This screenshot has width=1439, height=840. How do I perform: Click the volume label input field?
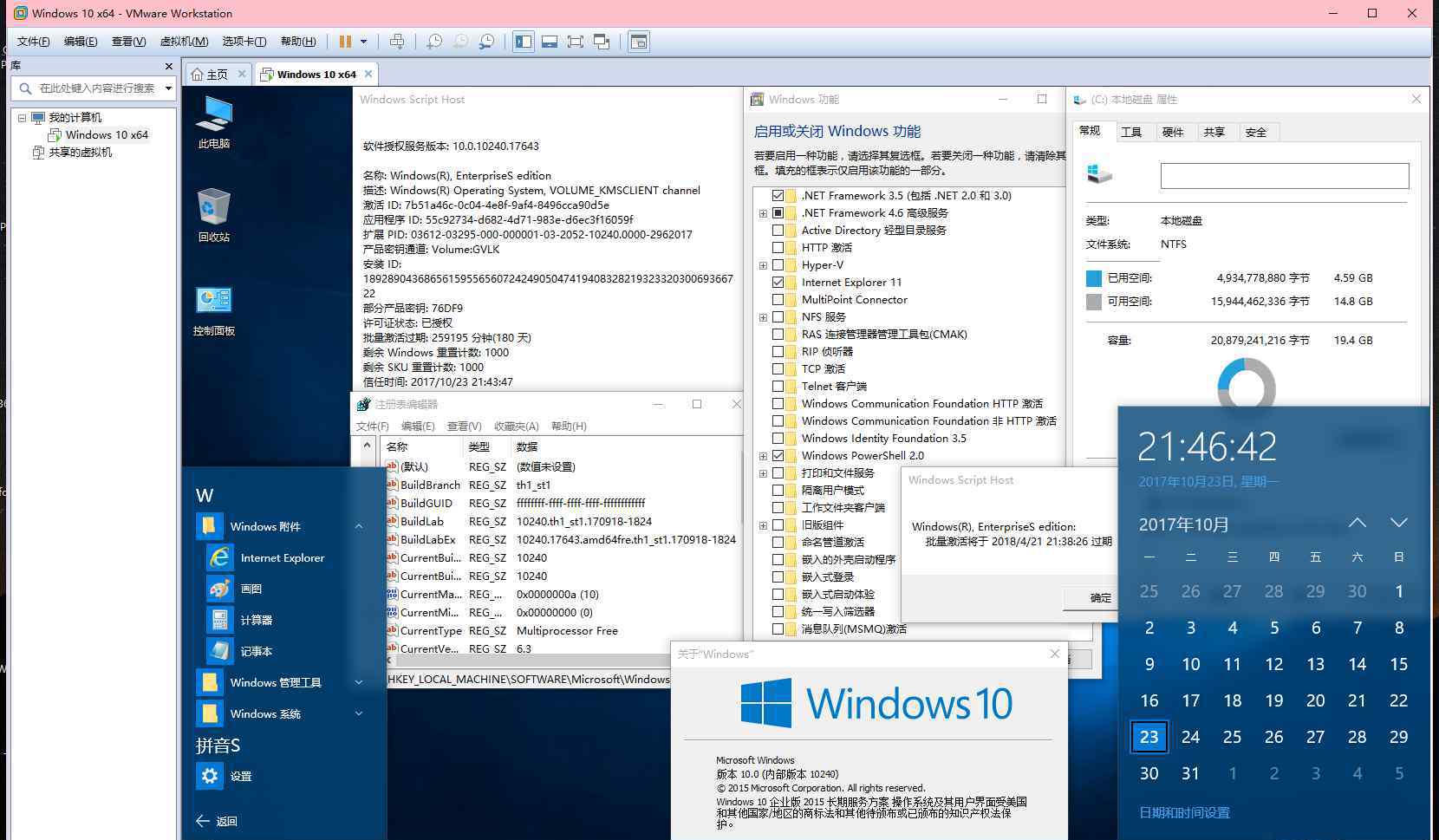click(x=1285, y=176)
